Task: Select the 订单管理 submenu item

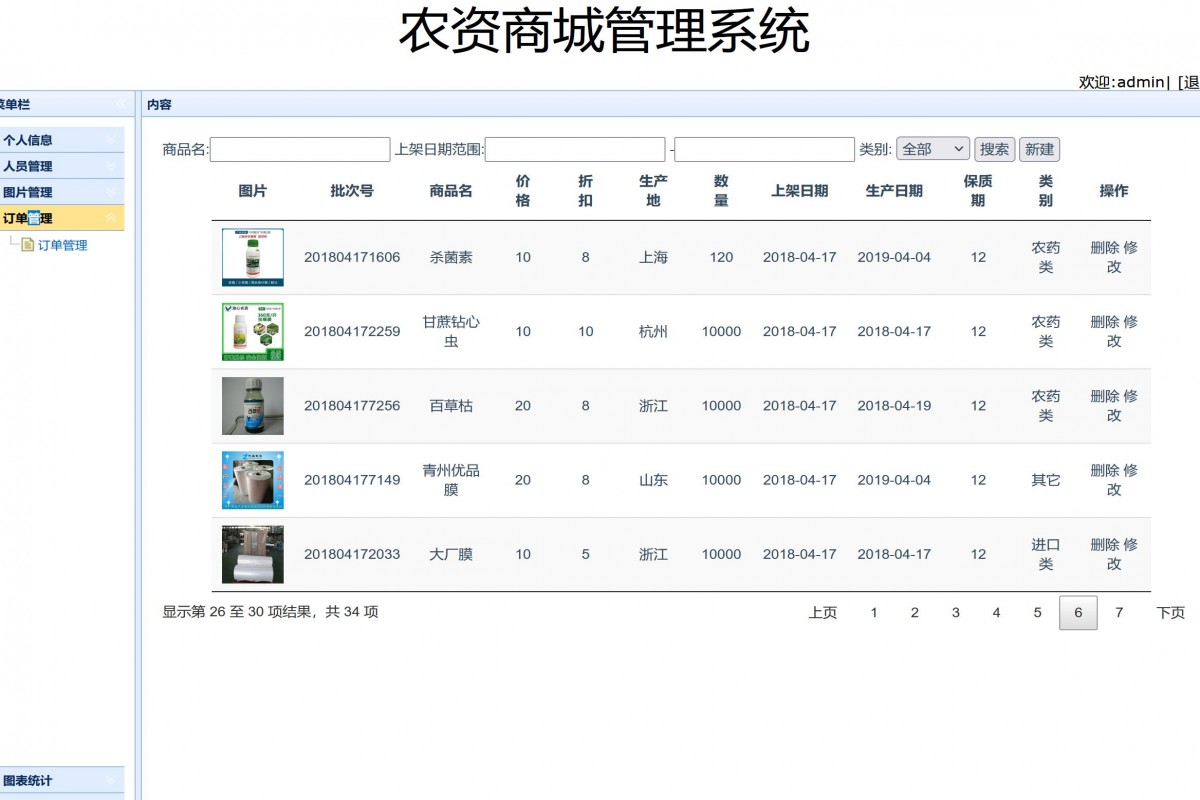Action: [x=62, y=245]
